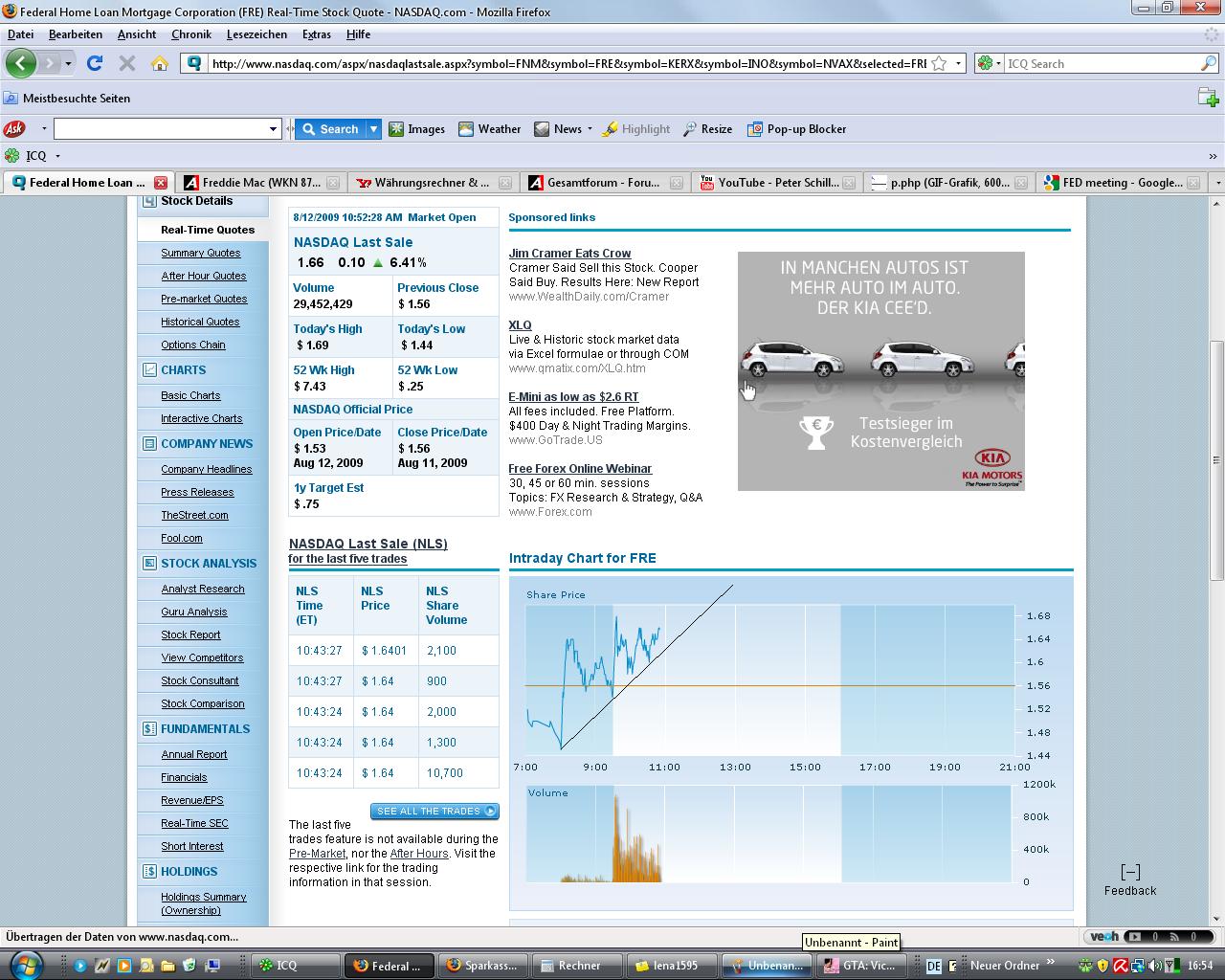Open the Summary Quotes link
1225x980 pixels.
coord(201,253)
